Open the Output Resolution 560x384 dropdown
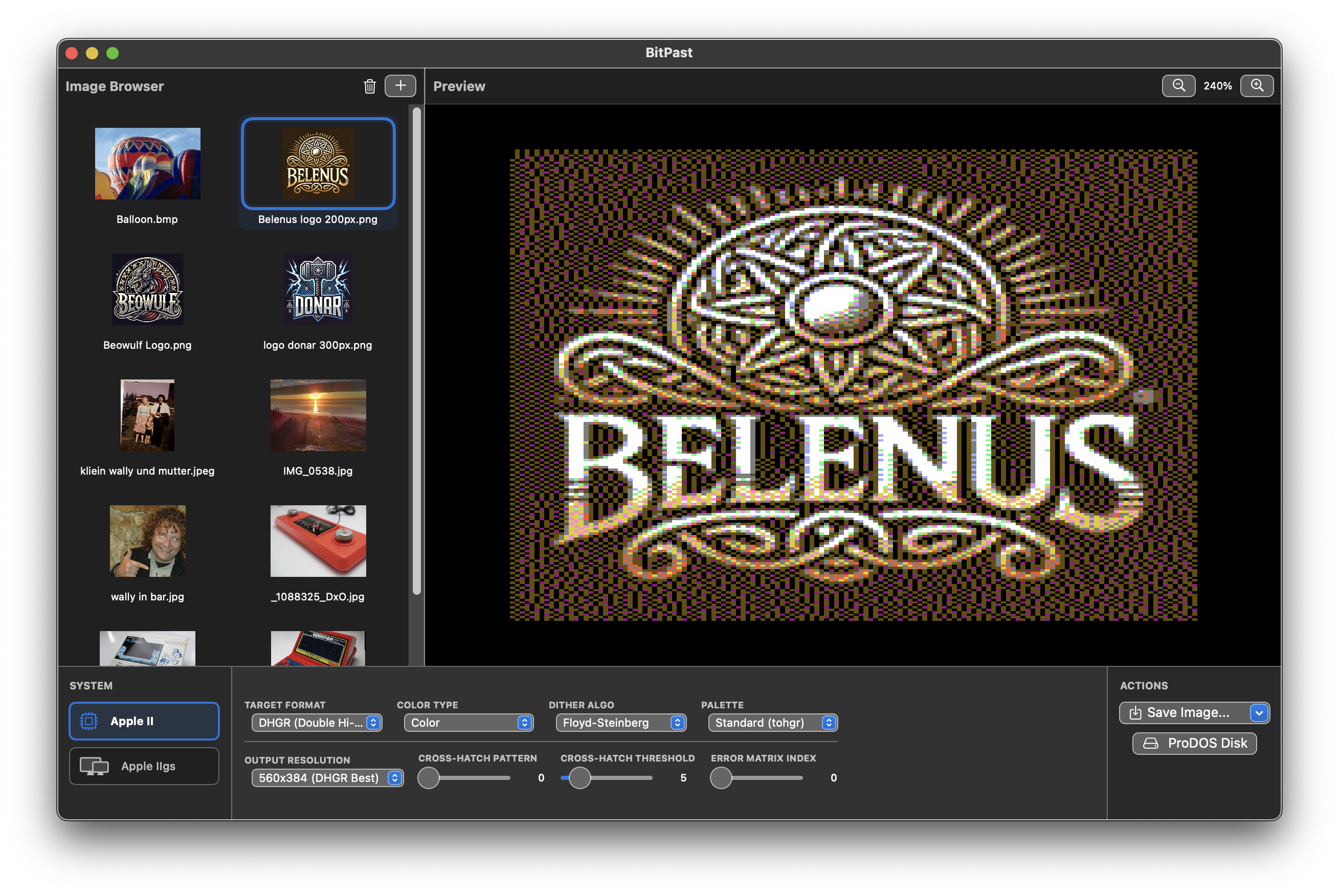The image size is (1339, 896). tap(327, 778)
